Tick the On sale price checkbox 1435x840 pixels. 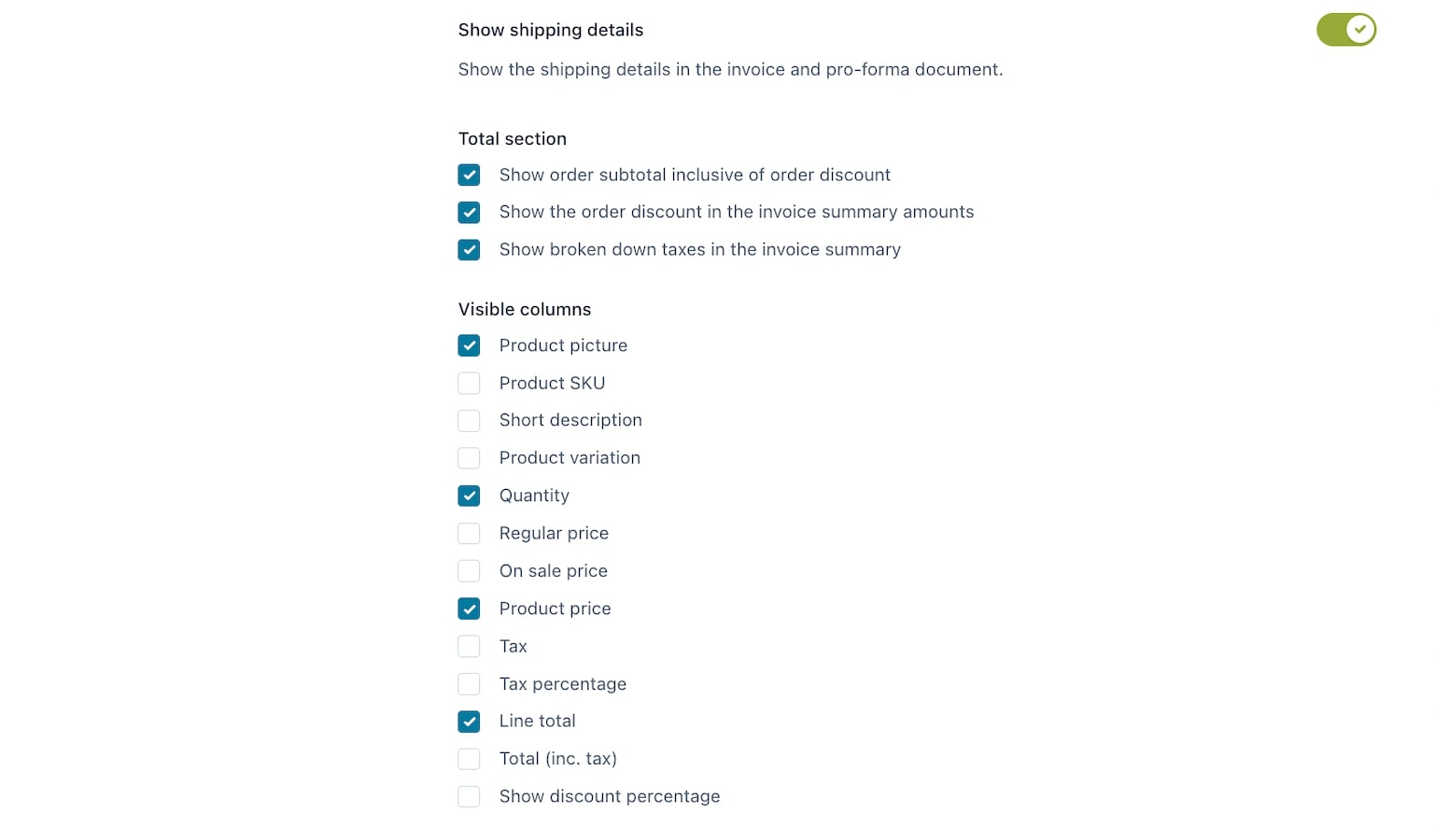(x=469, y=571)
